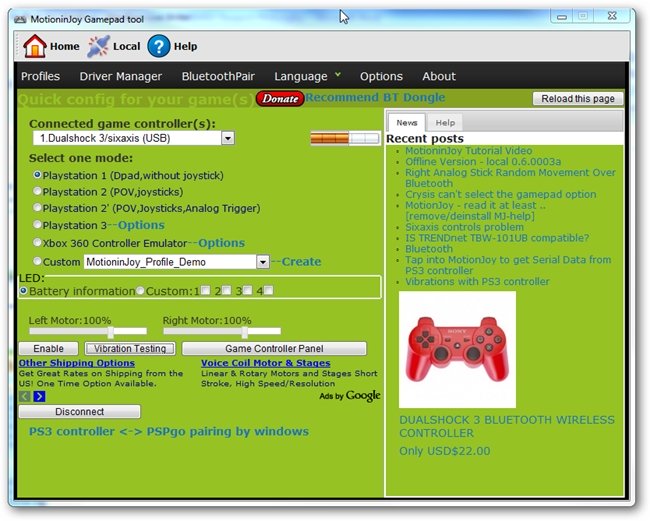Open Driver Manager menu item
Image resolution: width=650 pixels, height=521 pixels.
121,76
